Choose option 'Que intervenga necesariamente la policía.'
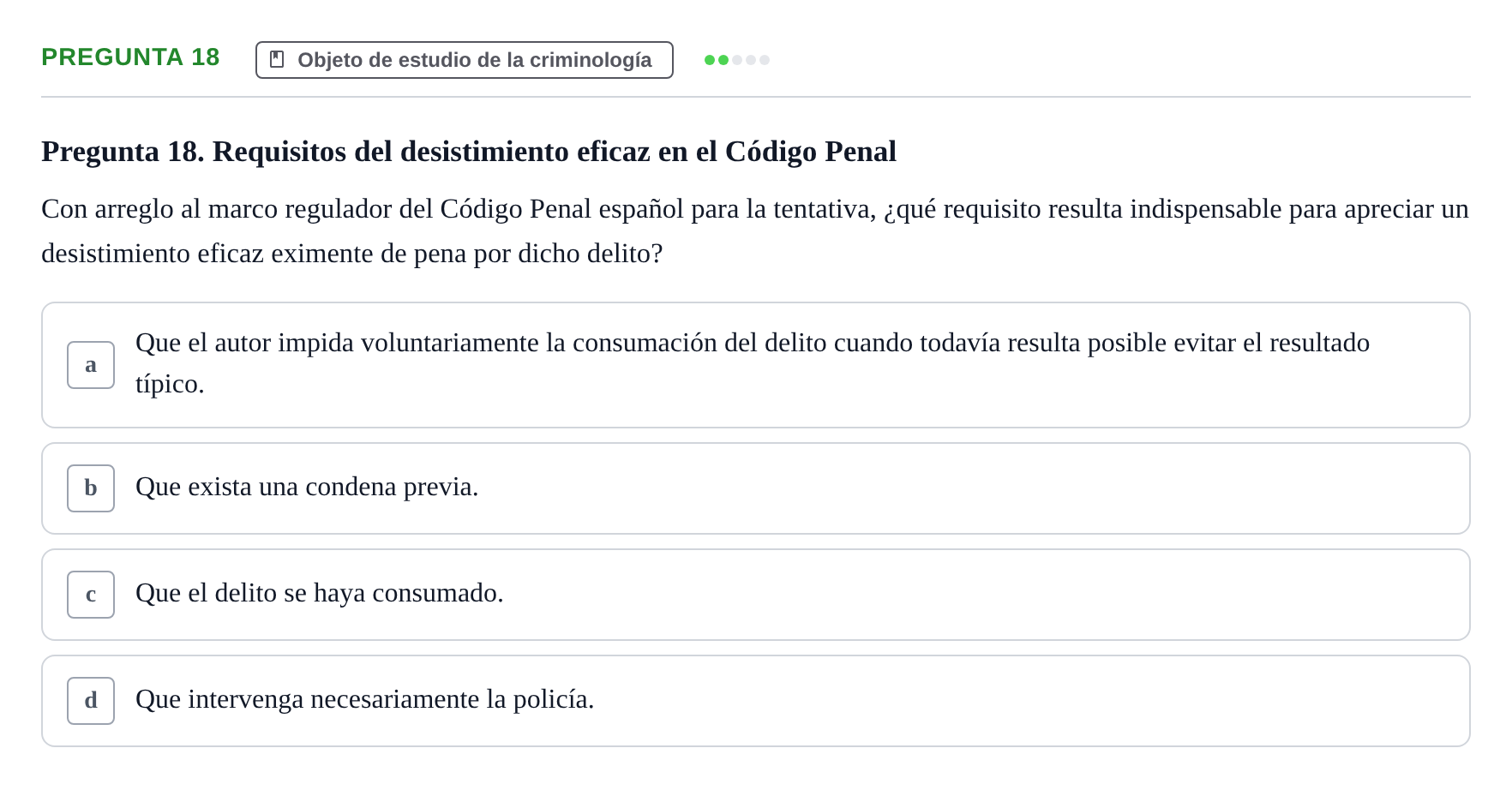The width and height of the screenshot is (1512, 790). [756, 701]
